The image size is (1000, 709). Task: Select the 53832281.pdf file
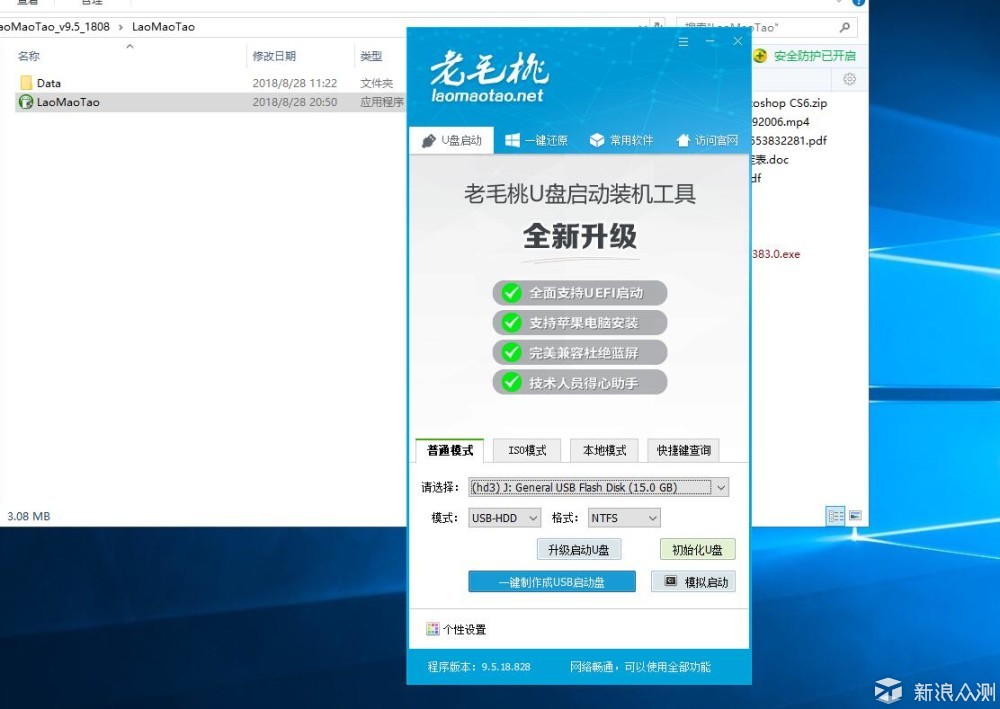pyautogui.click(x=789, y=140)
